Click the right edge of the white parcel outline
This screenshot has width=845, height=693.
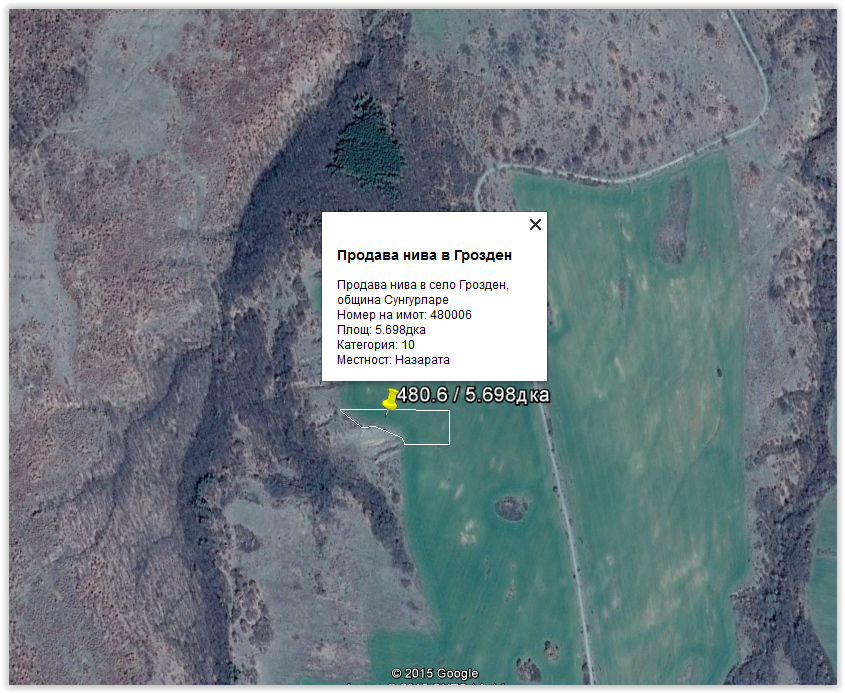click(x=449, y=427)
